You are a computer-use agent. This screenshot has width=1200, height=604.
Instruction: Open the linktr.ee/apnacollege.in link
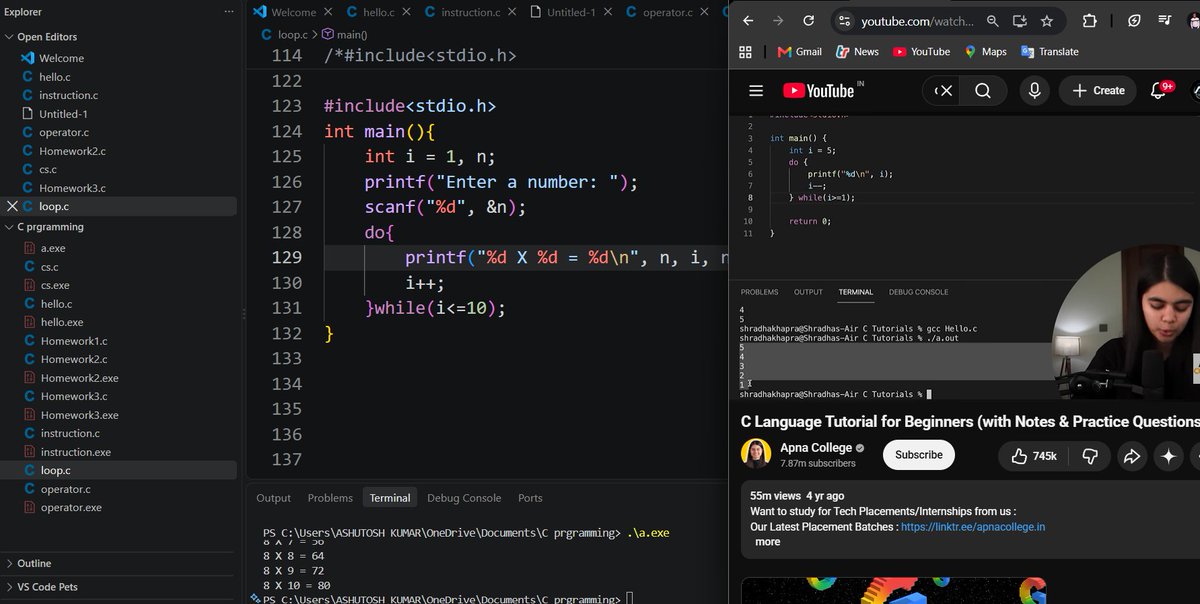click(973, 527)
